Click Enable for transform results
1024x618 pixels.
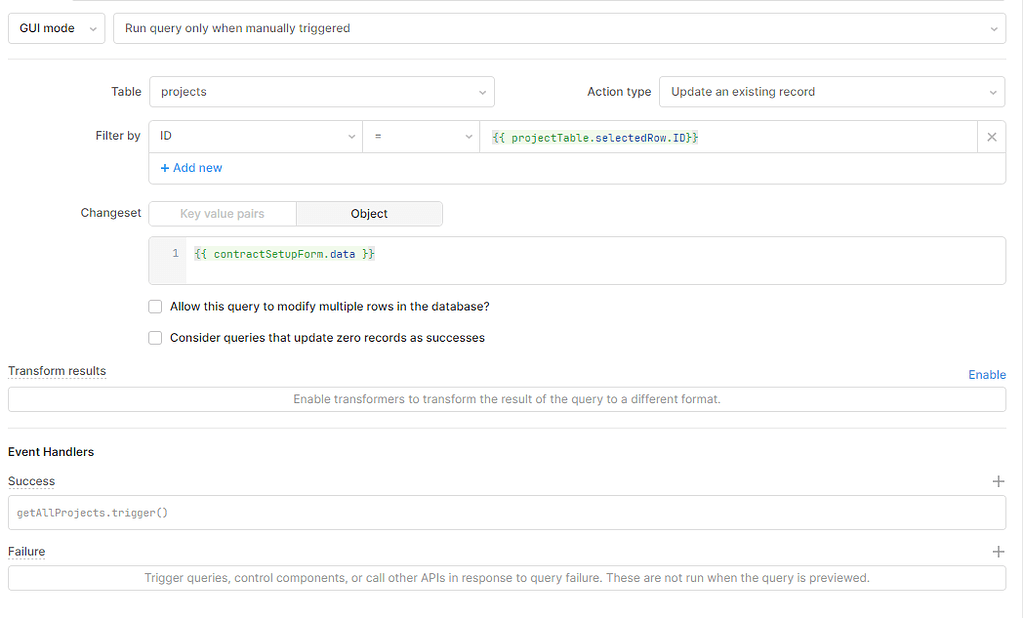(x=987, y=374)
